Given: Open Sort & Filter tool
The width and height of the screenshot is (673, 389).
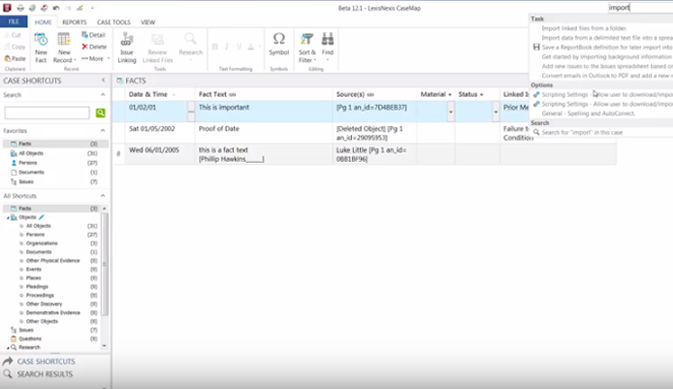Looking at the screenshot, I should [307, 47].
